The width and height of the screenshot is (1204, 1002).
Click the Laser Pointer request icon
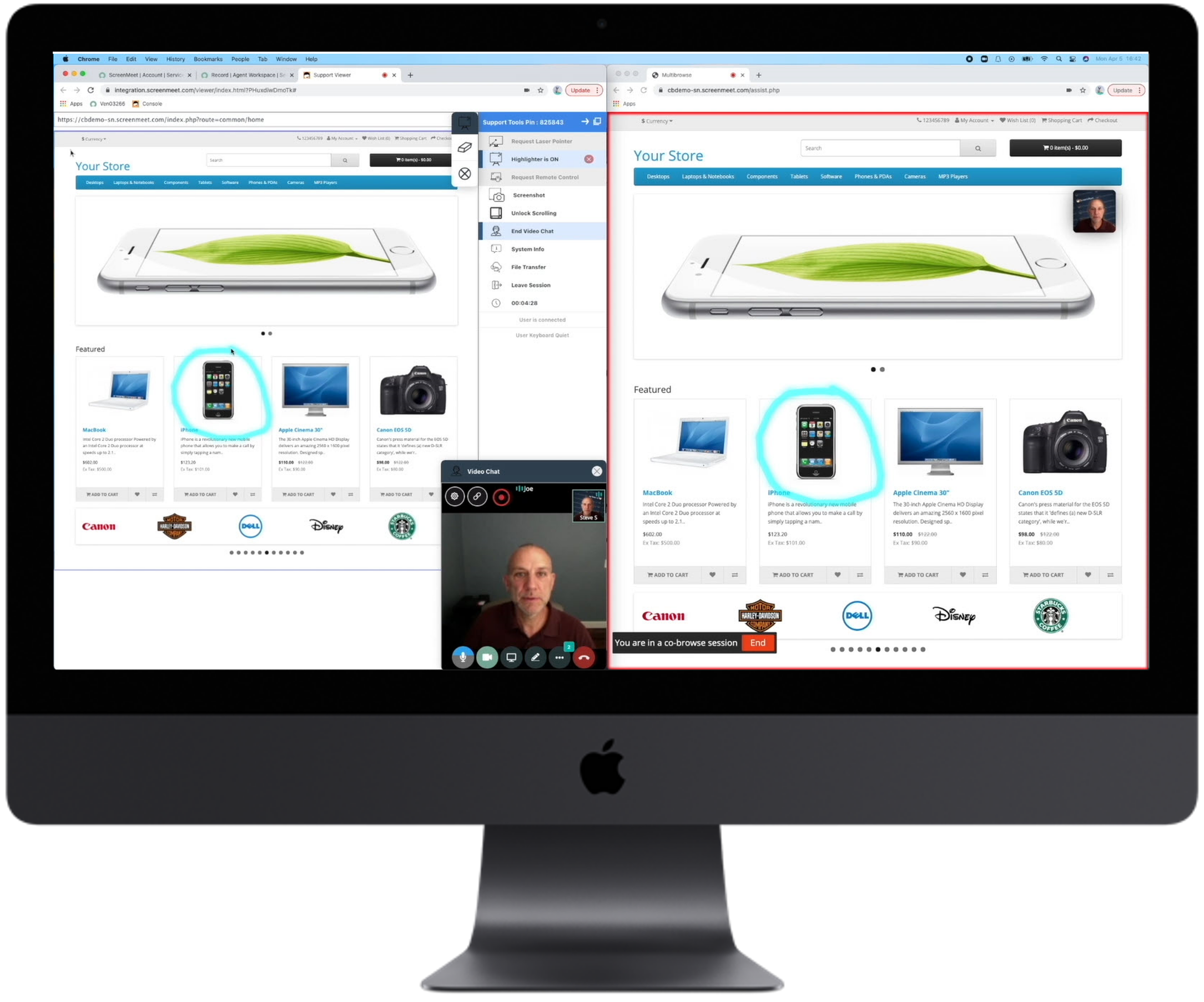(496, 141)
